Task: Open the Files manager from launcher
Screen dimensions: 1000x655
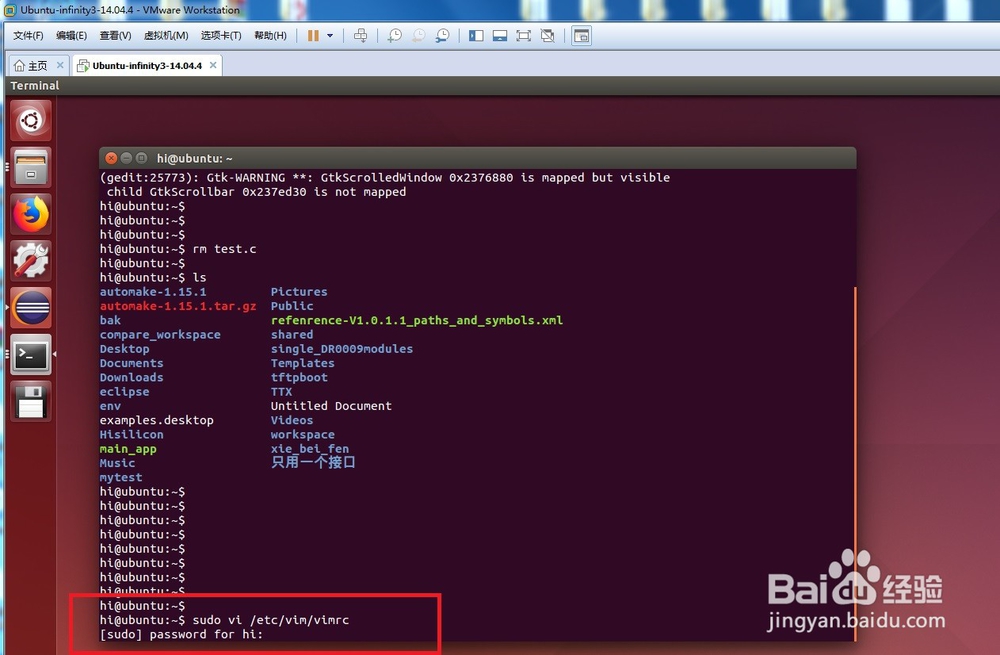Action: (31, 167)
